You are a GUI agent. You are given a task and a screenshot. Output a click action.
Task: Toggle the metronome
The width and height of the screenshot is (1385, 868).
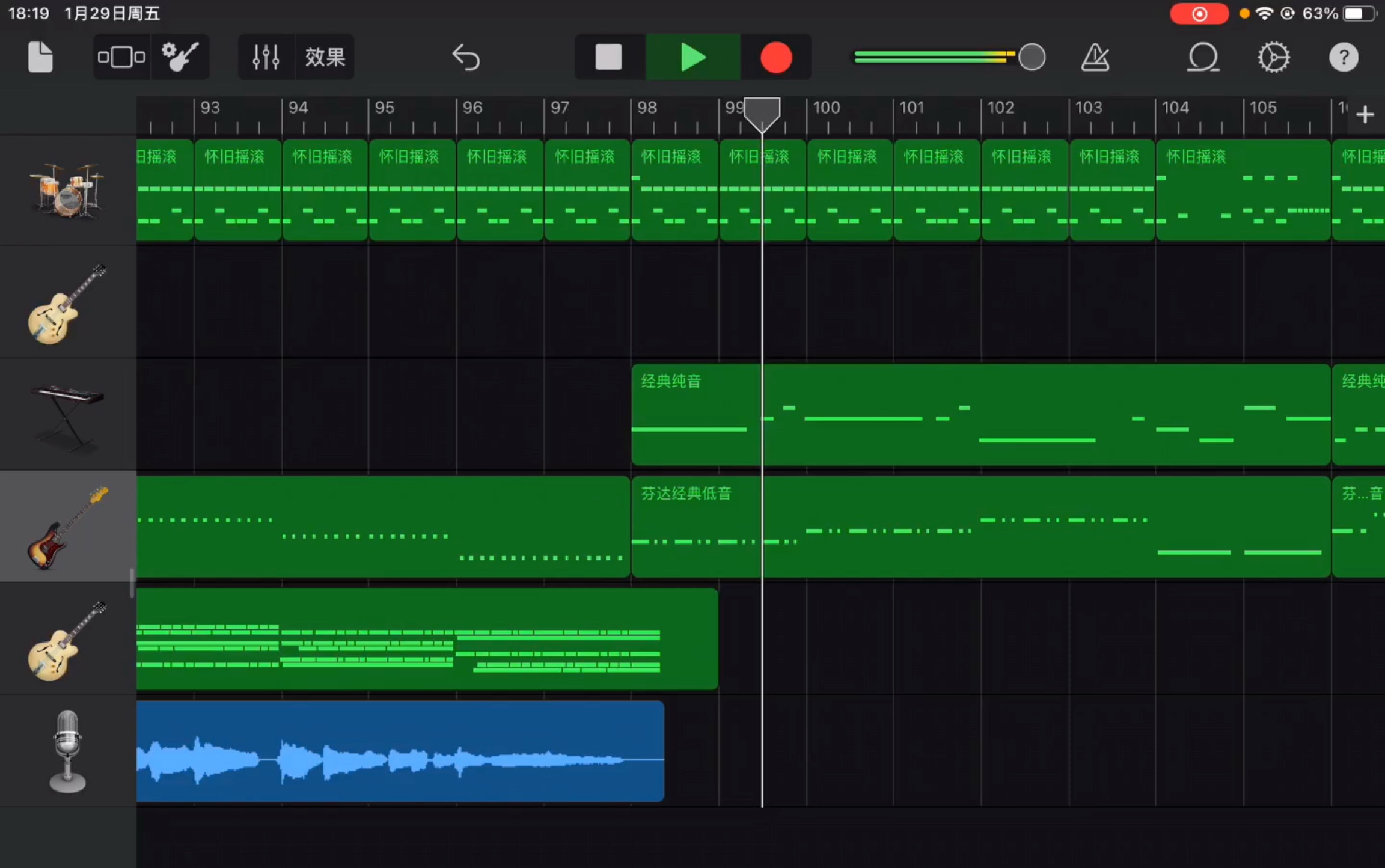pos(1095,57)
